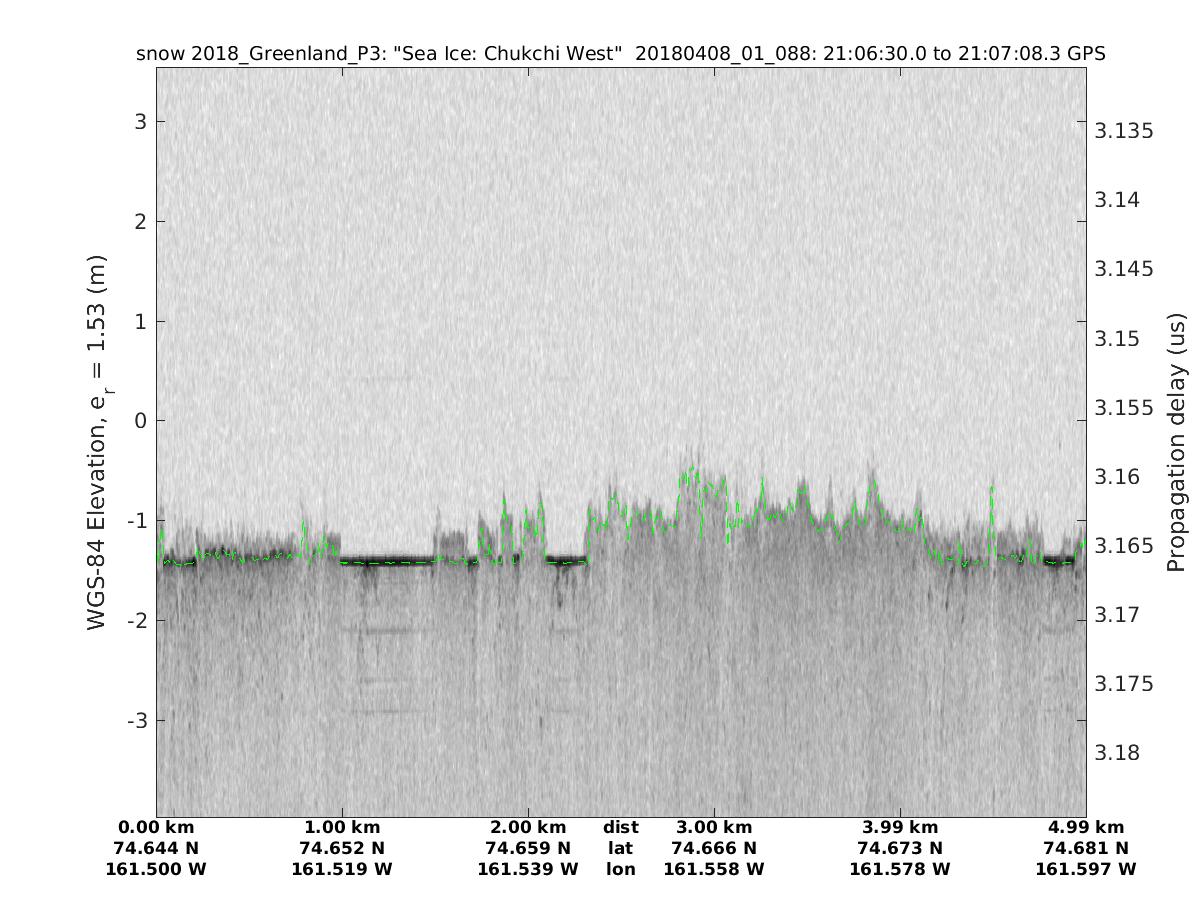Click the 1.00 km distance tick label
Image resolution: width=1200 pixels, height=900 pixels.
(342, 827)
